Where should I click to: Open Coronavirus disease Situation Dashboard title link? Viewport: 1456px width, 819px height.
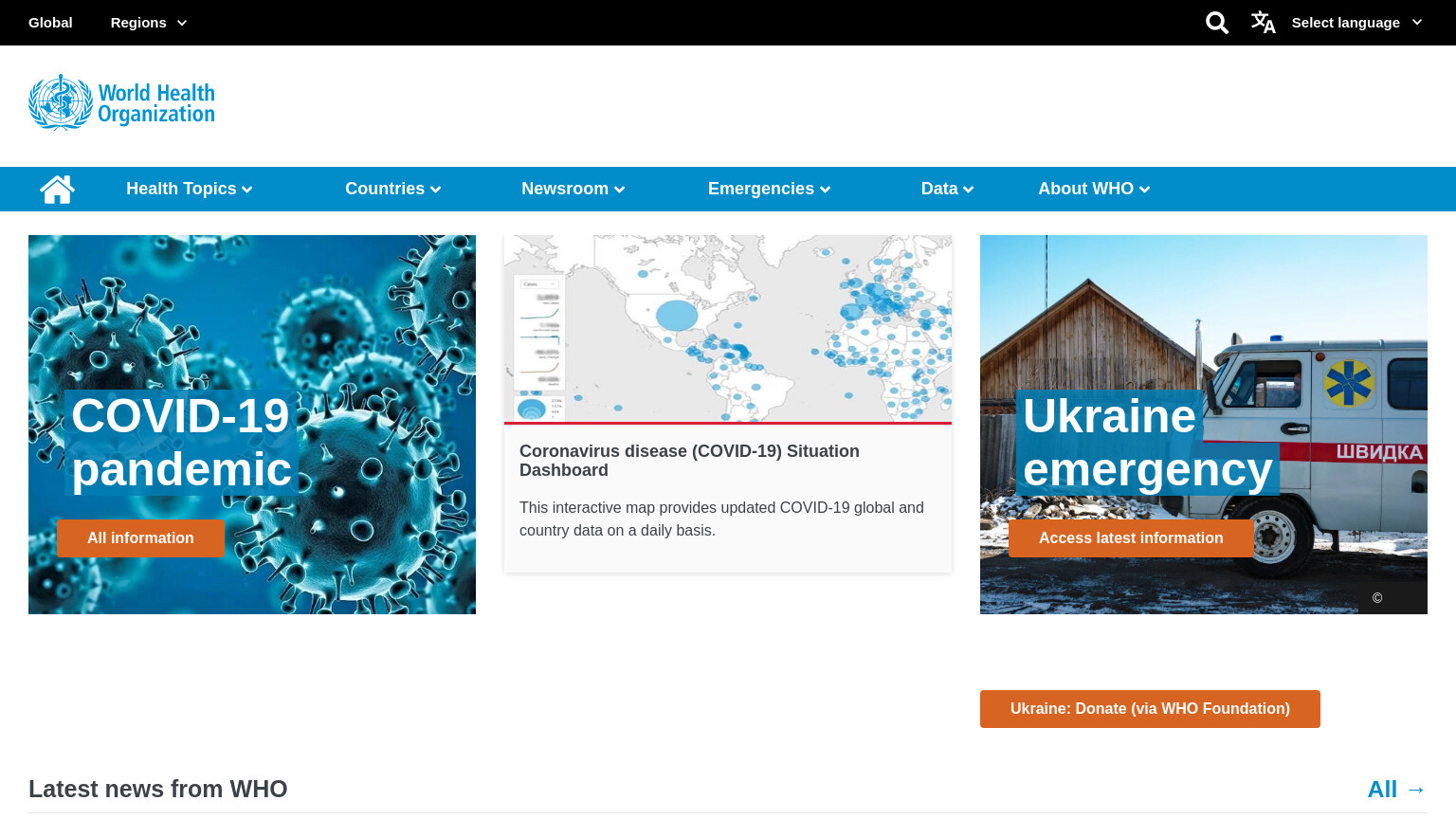pyautogui.click(x=689, y=461)
